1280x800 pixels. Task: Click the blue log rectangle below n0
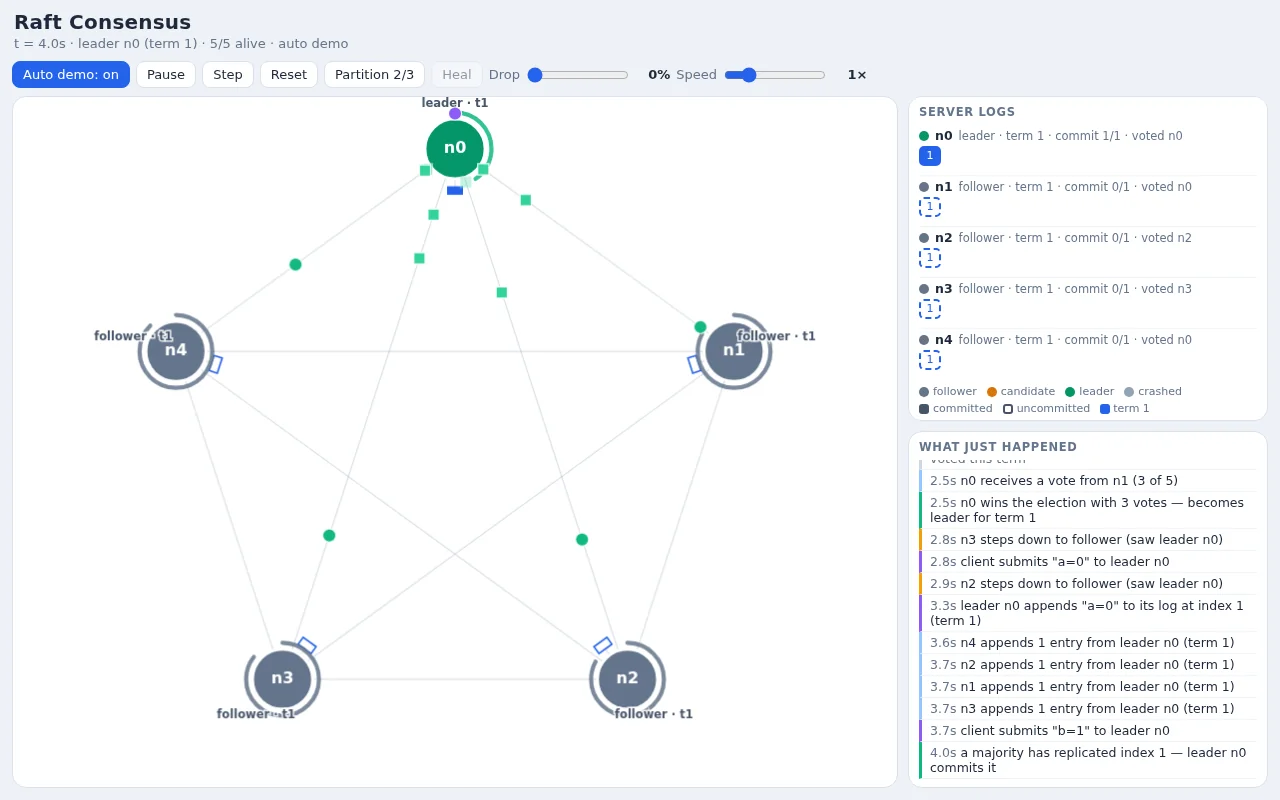tap(455, 190)
